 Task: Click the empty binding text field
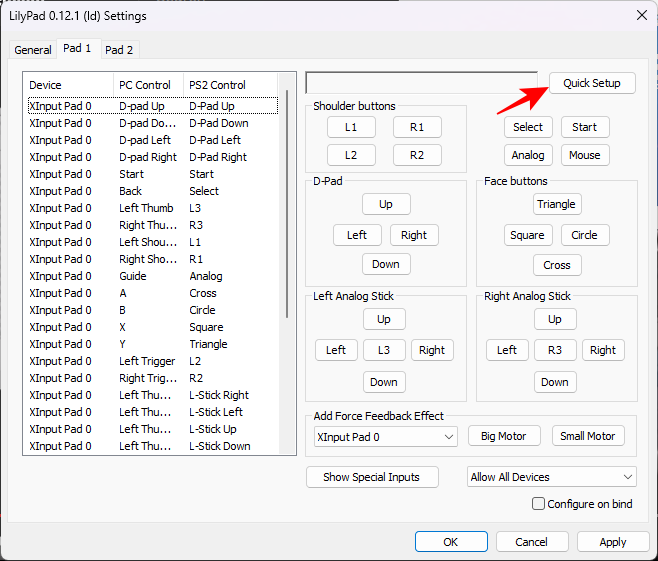tap(421, 83)
